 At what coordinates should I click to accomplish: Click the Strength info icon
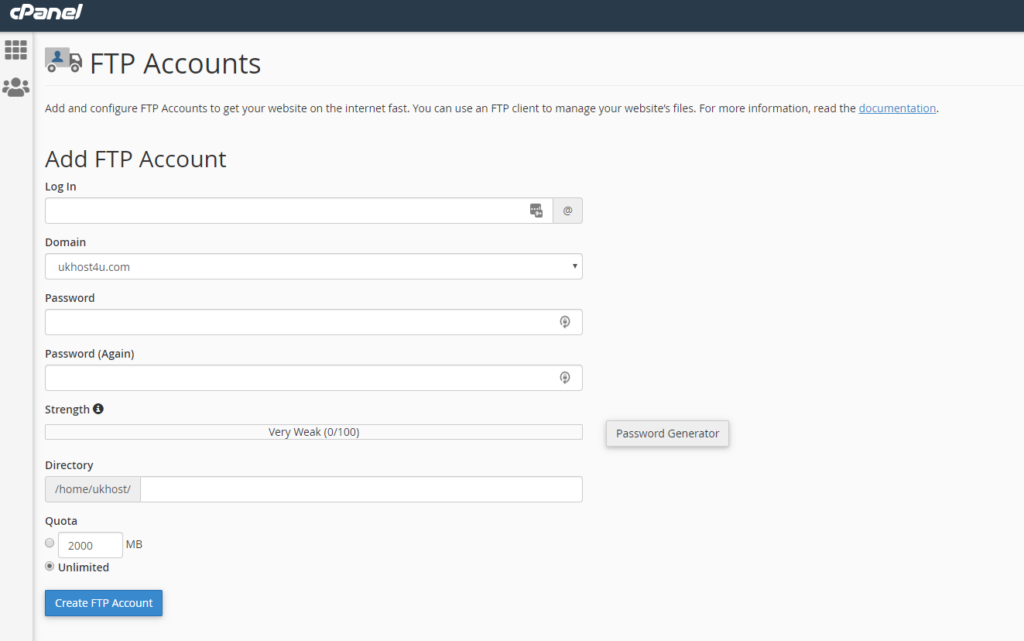point(98,409)
